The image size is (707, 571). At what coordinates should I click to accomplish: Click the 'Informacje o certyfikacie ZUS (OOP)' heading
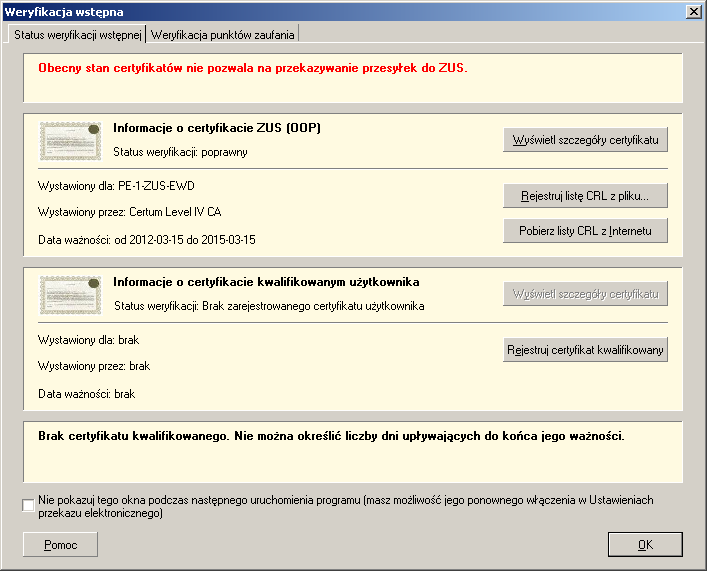tap(217, 128)
